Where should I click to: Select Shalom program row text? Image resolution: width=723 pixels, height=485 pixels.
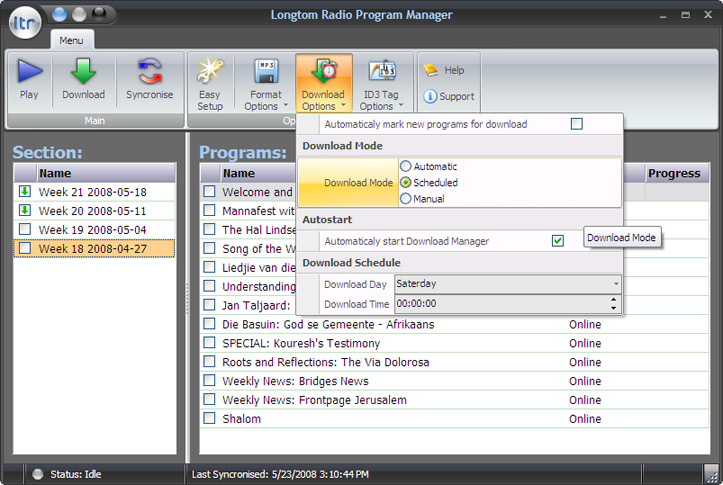242,419
